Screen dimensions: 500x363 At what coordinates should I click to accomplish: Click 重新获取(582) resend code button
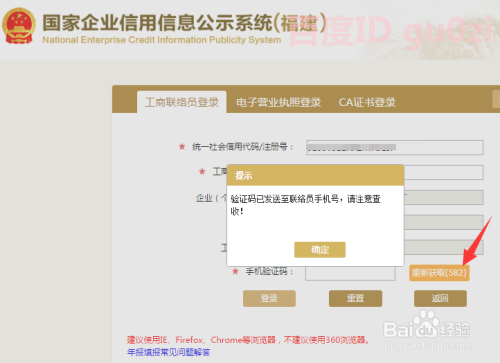tap(439, 273)
